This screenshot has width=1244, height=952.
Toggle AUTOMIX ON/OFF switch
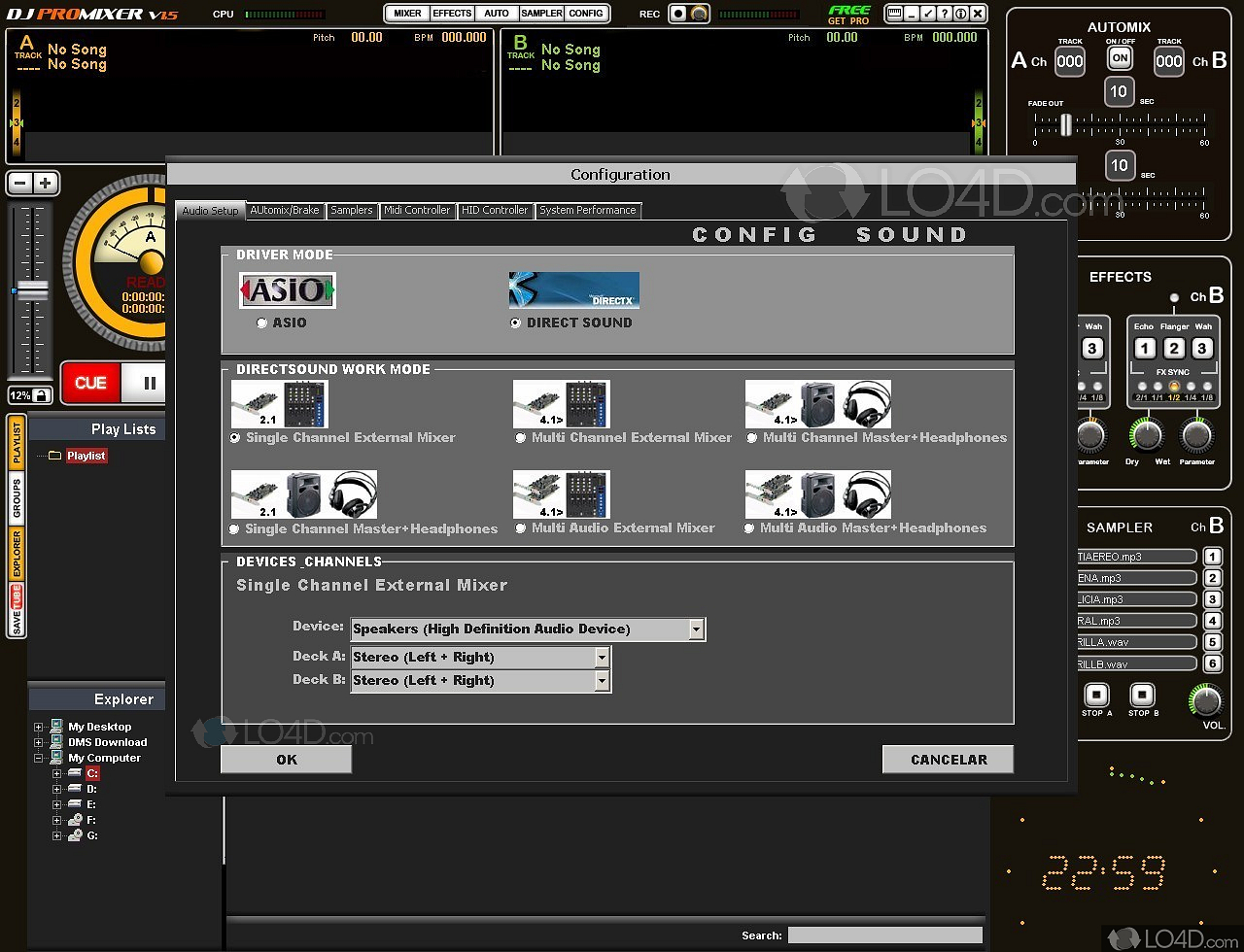(1119, 57)
